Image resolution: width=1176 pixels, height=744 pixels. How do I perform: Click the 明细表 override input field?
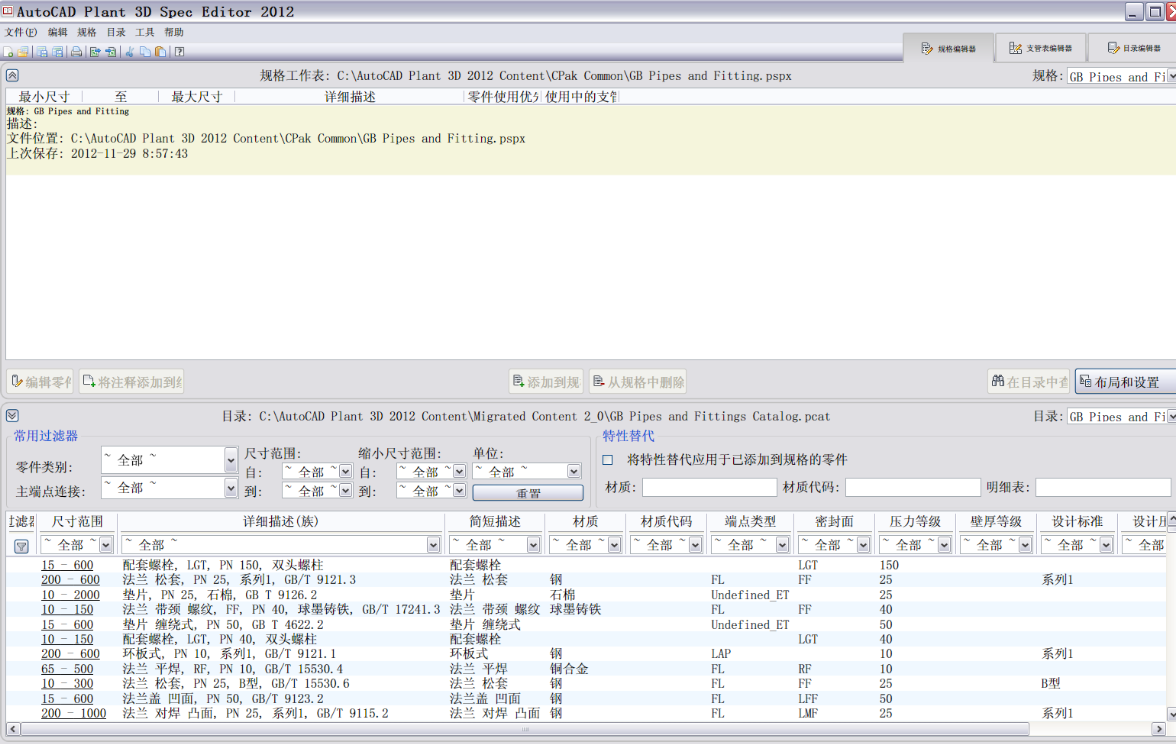(x=1103, y=488)
